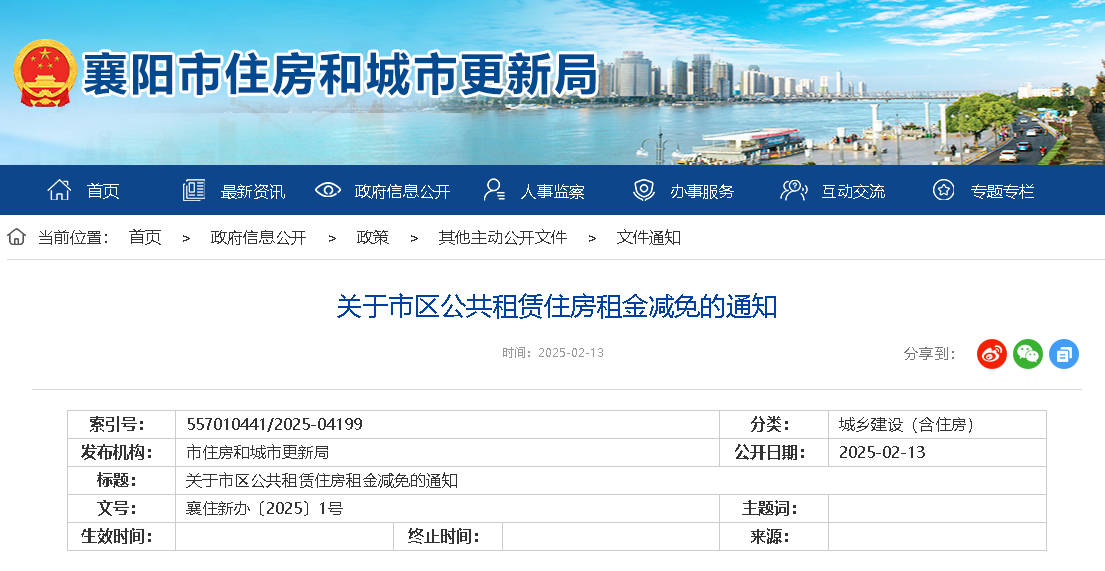Go to 政策 breadcrumb link
Screen dimensions: 1105x571
(373, 238)
